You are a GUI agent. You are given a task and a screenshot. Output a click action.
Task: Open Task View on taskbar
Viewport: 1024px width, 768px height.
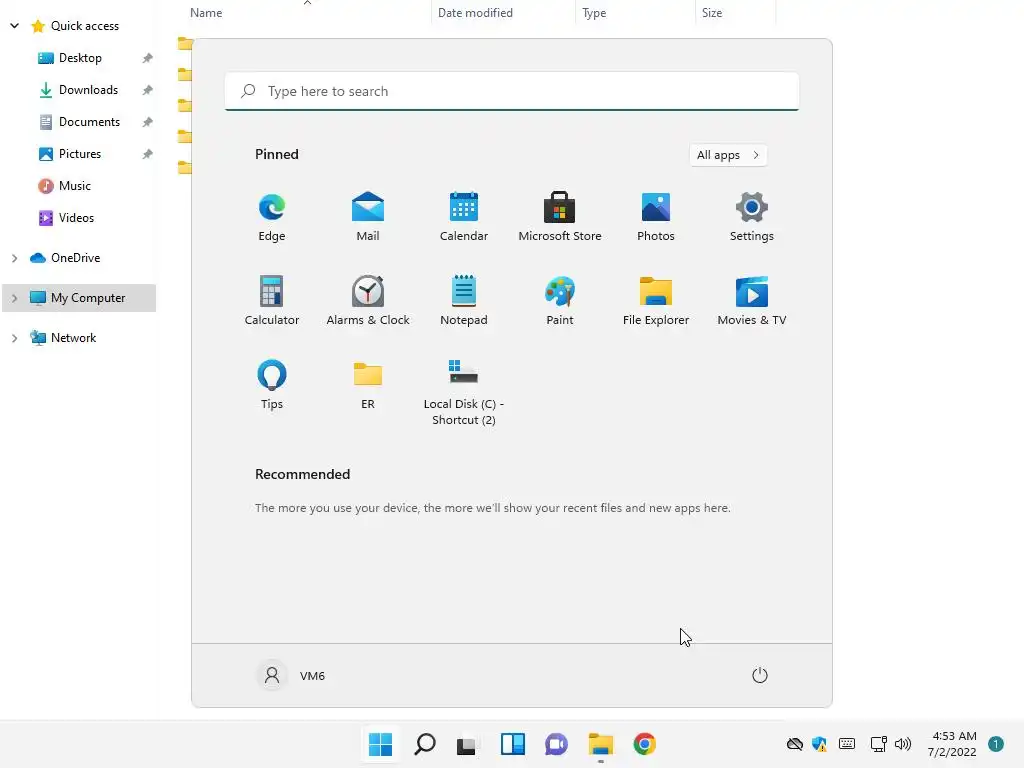(466, 744)
